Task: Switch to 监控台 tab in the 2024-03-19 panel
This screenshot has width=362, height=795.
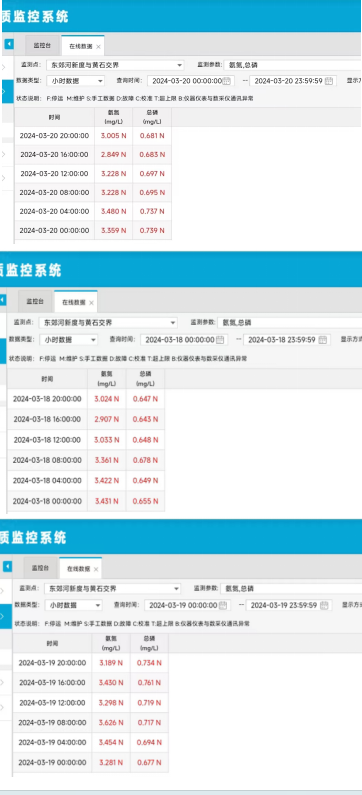Action: tap(40, 568)
